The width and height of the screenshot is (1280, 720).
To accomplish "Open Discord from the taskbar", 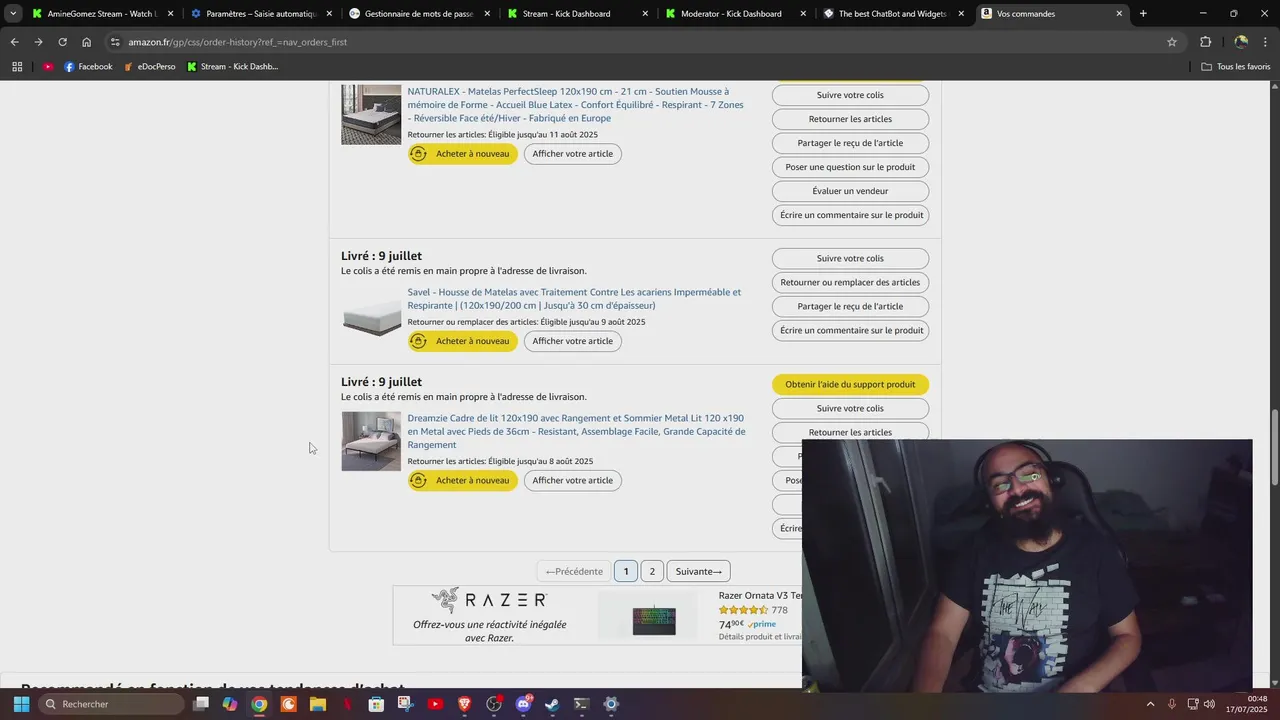I will tap(523, 704).
